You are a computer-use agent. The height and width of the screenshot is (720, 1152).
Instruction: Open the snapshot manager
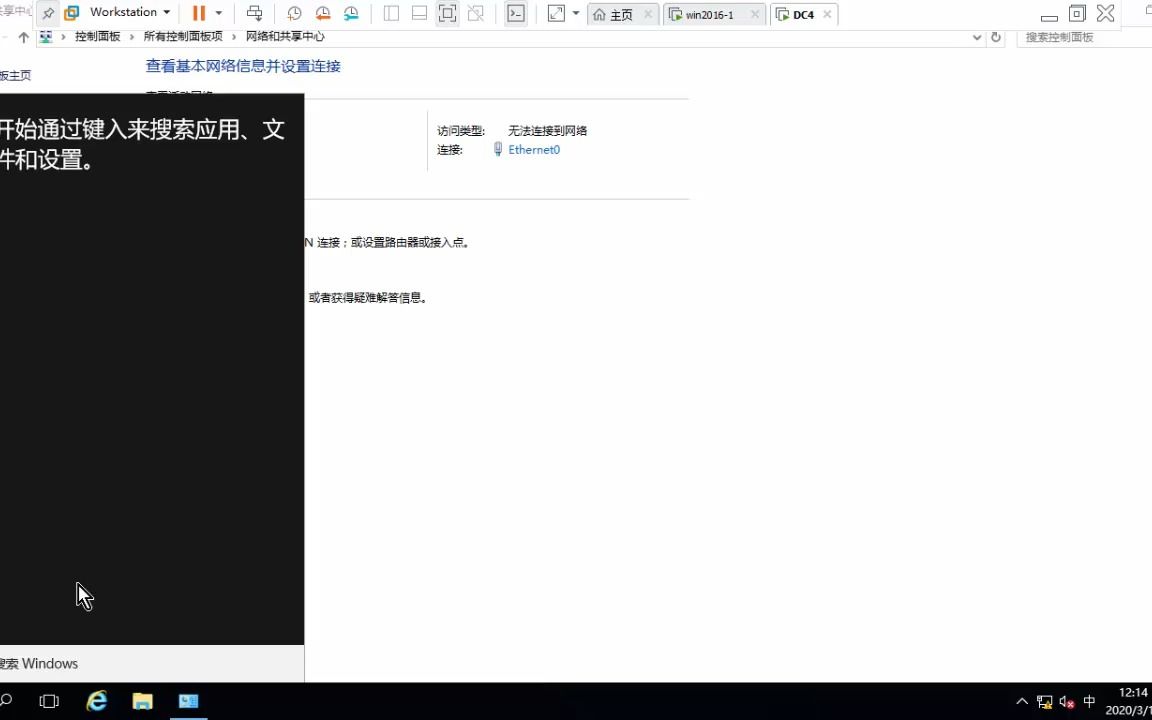point(351,13)
